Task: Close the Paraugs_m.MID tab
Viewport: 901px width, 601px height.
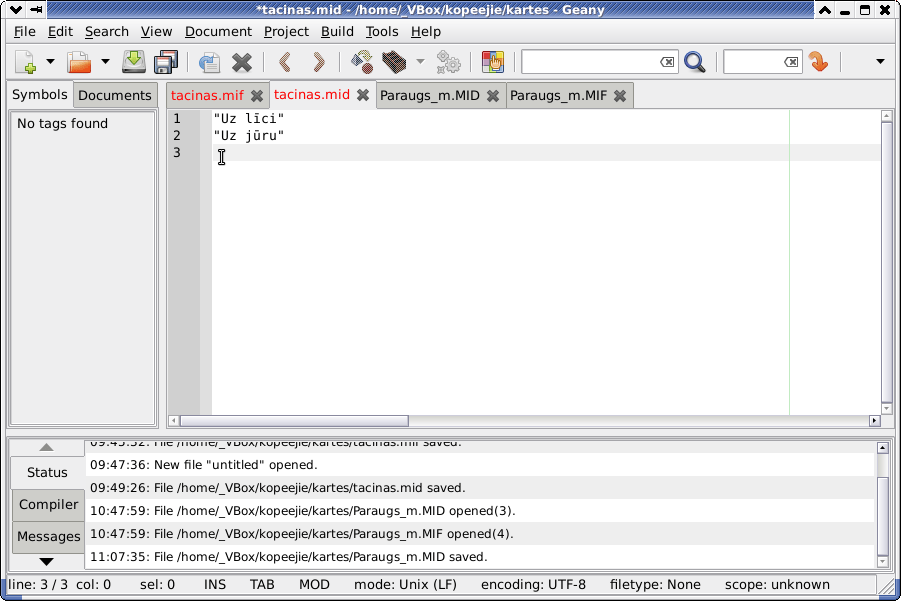Action: click(493, 96)
